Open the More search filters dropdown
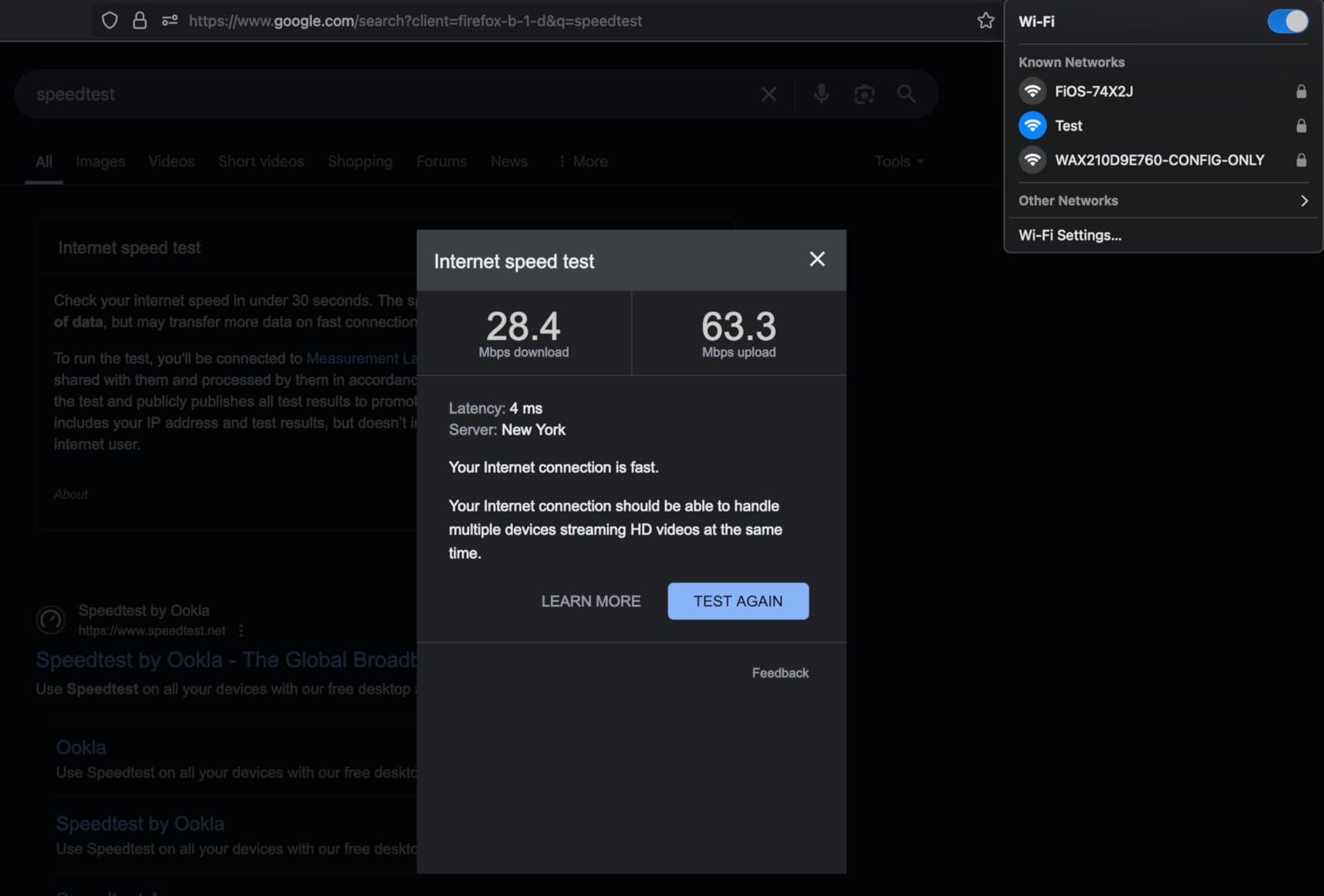 click(583, 162)
